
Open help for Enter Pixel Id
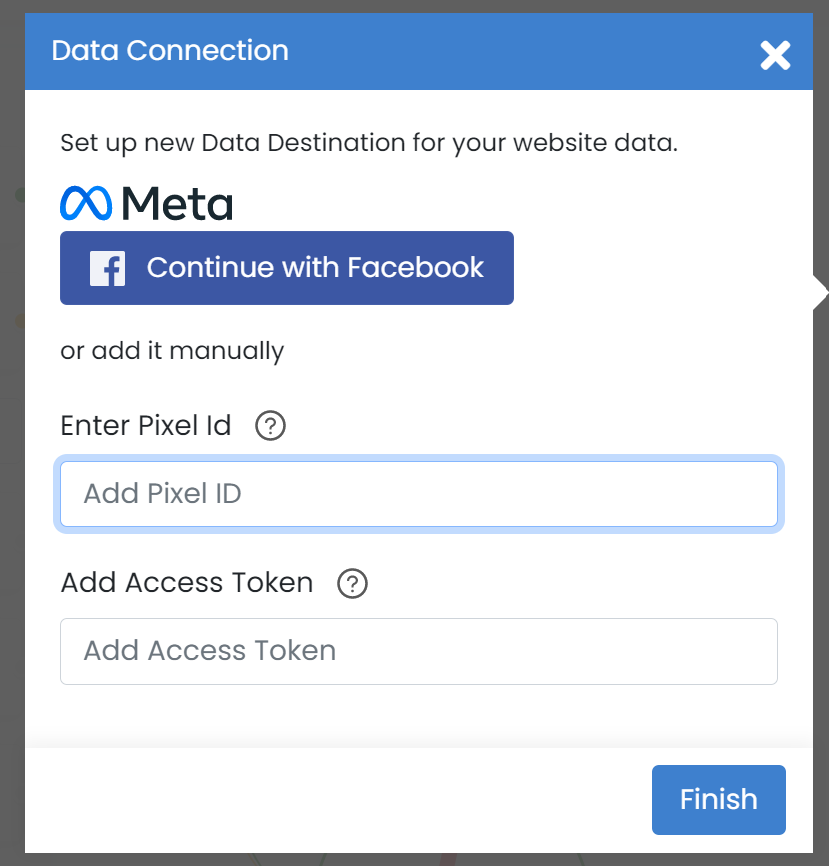[x=270, y=426]
